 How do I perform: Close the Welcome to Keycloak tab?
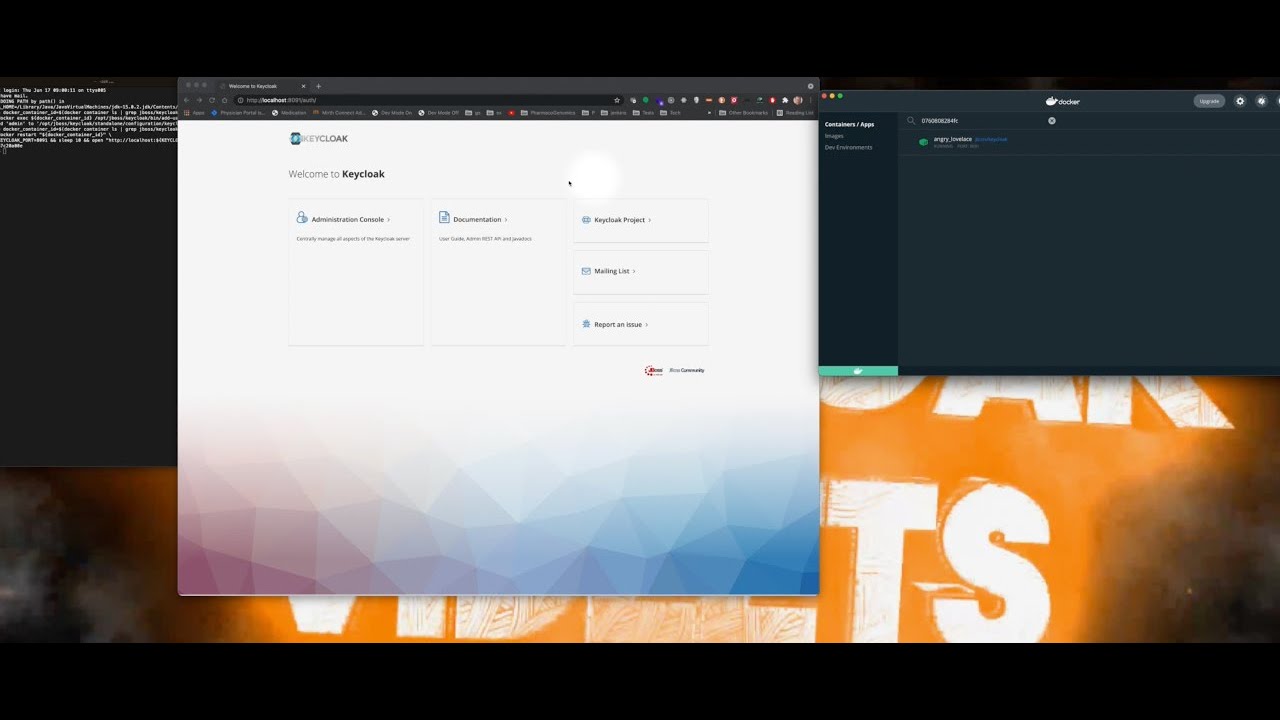tap(303, 86)
